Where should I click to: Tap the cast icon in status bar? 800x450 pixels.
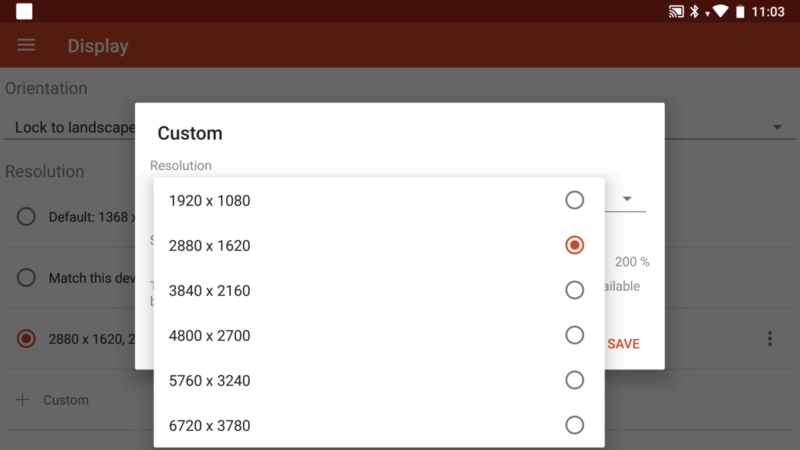pos(676,11)
